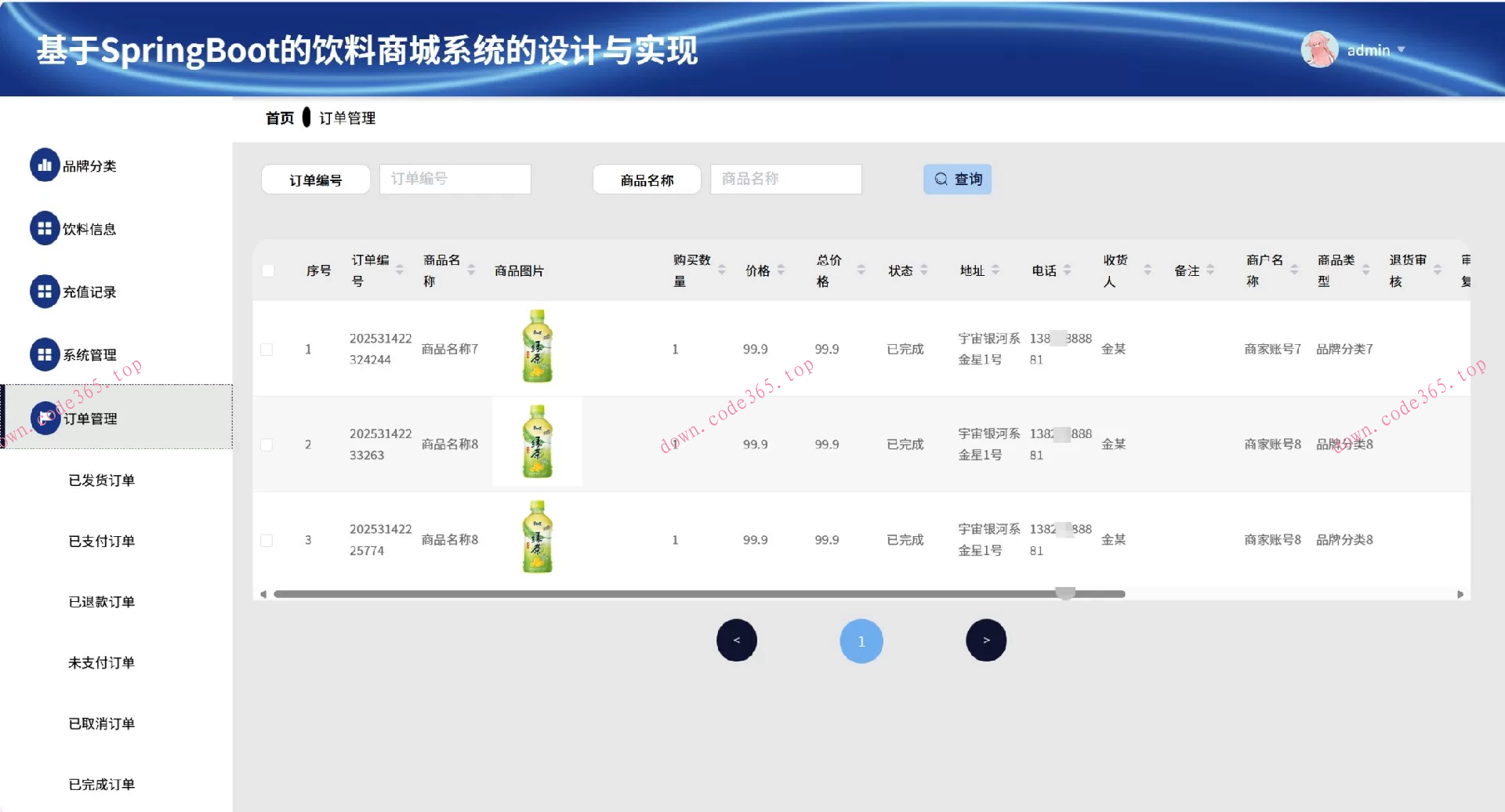Tick the checkbox for order row 1

click(267, 349)
